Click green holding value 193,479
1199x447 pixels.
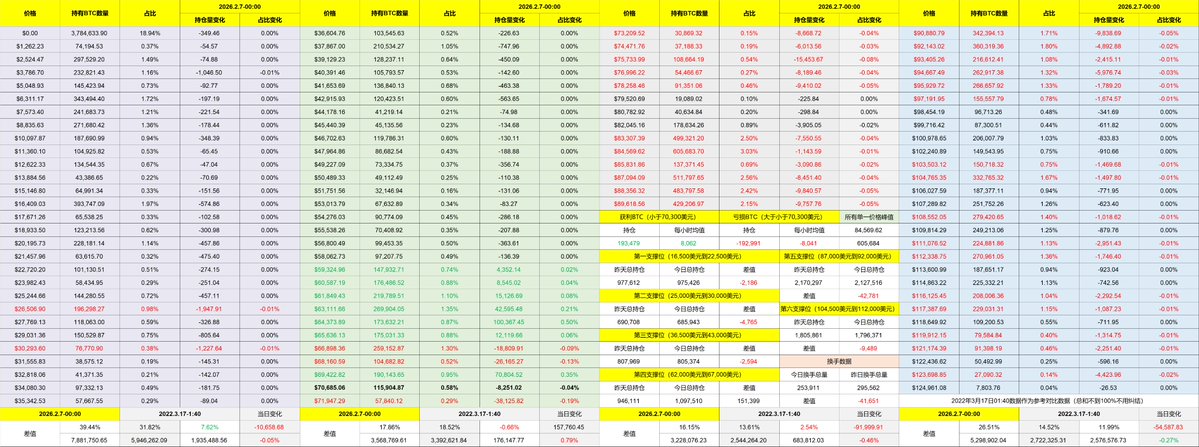629,242
